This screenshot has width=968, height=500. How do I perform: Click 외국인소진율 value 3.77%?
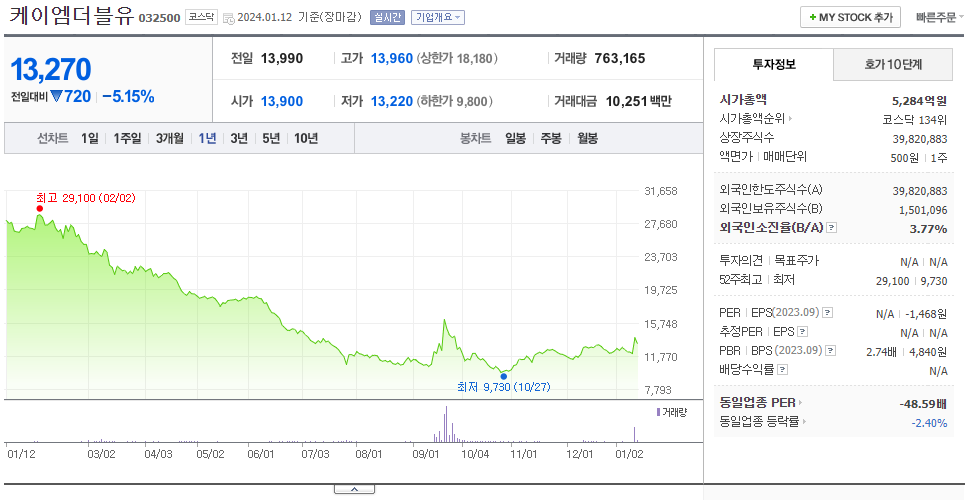pos(928,229)
